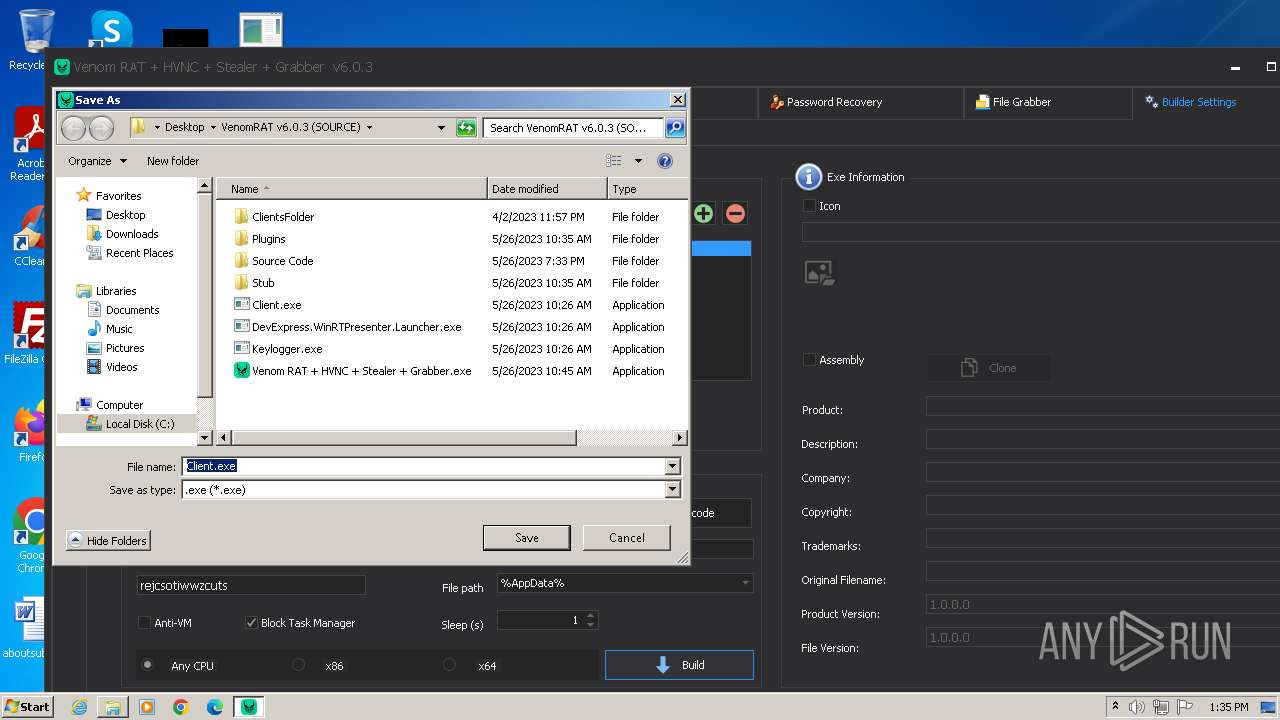Click the Start button
The image size is (1280, 720).
tap(27, 707)
